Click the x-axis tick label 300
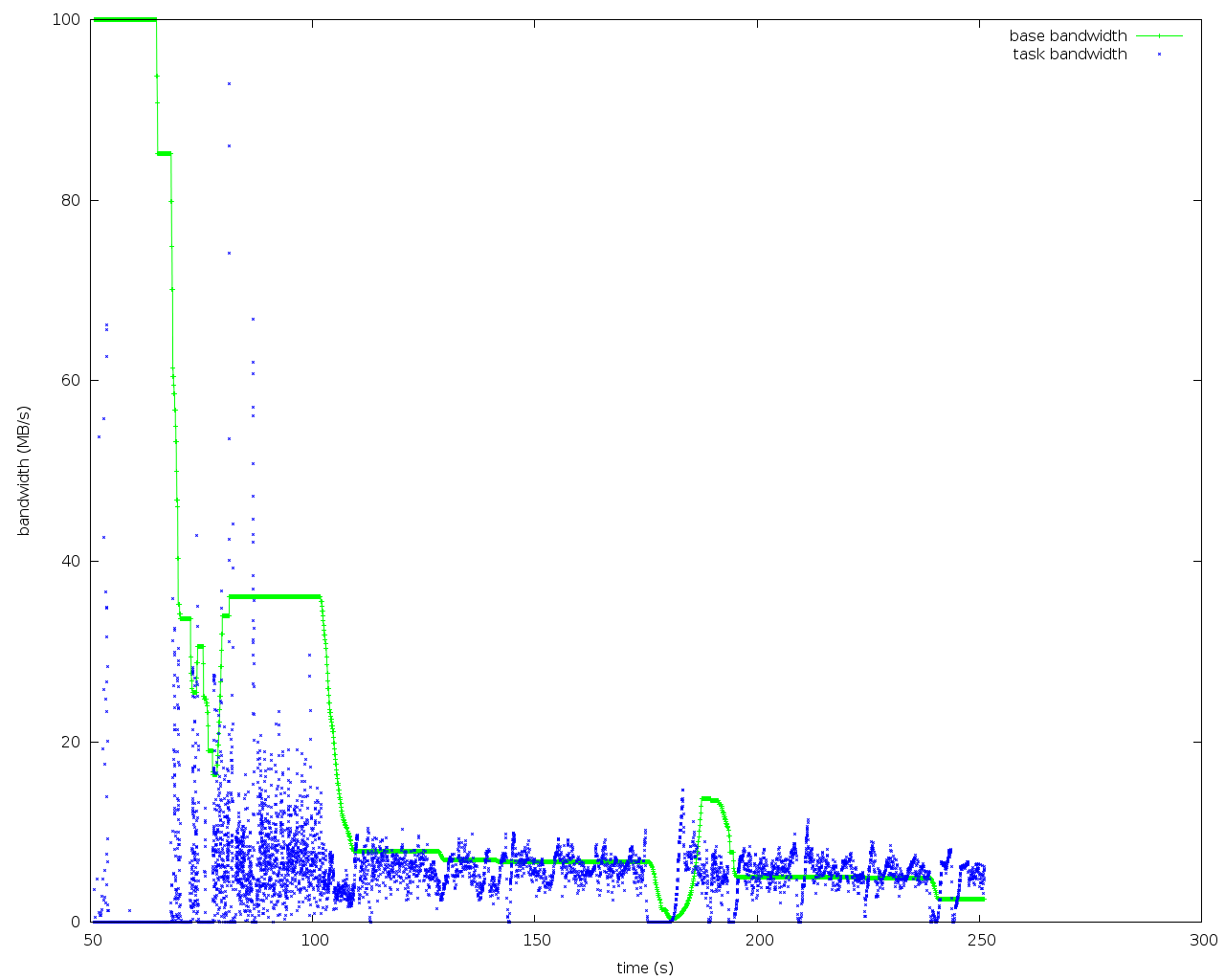The height and width of the screenshot is (980, 1225). coord(1202,940)
